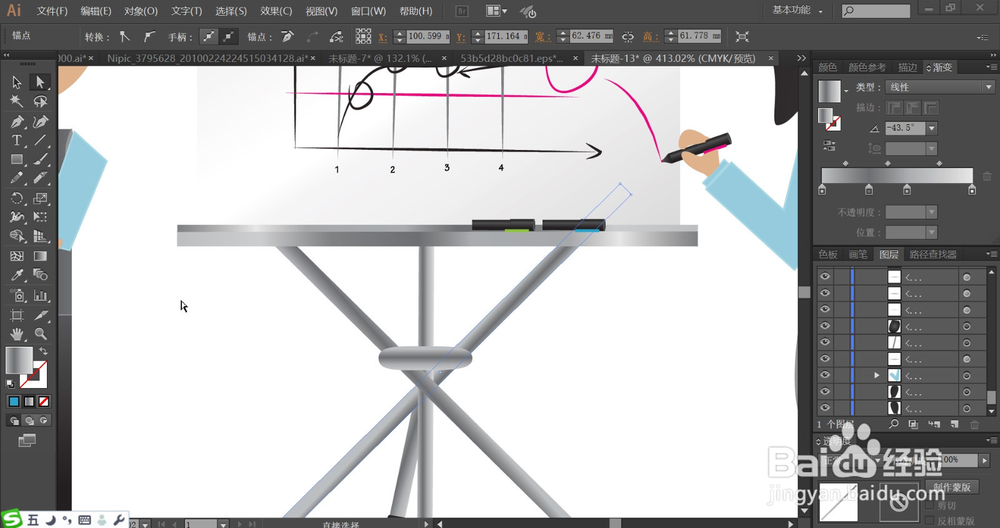Click the default fill and stroke icon
The height and width of the screenshot is (528, 1000).
pos(10,383)
